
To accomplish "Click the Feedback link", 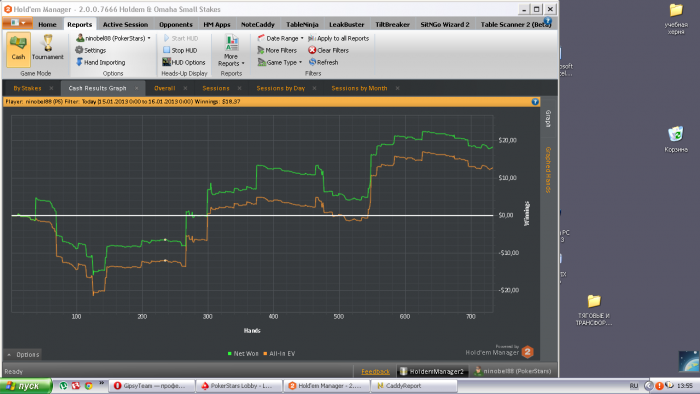I will point(375,371).
